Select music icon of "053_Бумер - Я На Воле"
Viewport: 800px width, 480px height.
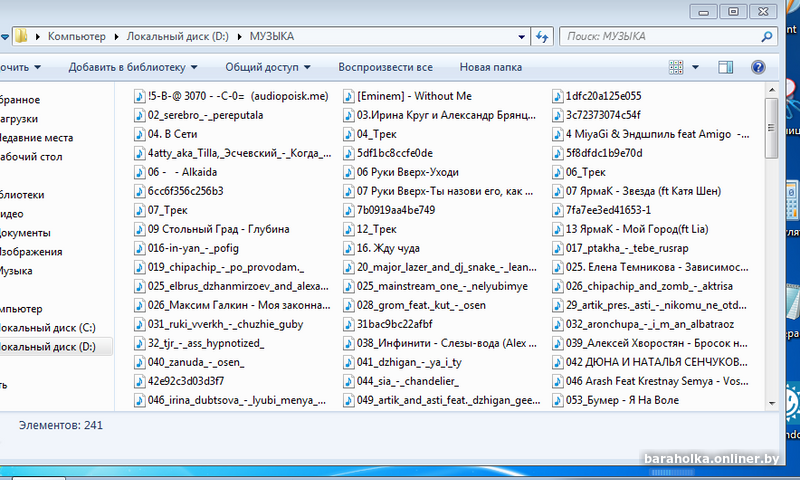[558, 400]
